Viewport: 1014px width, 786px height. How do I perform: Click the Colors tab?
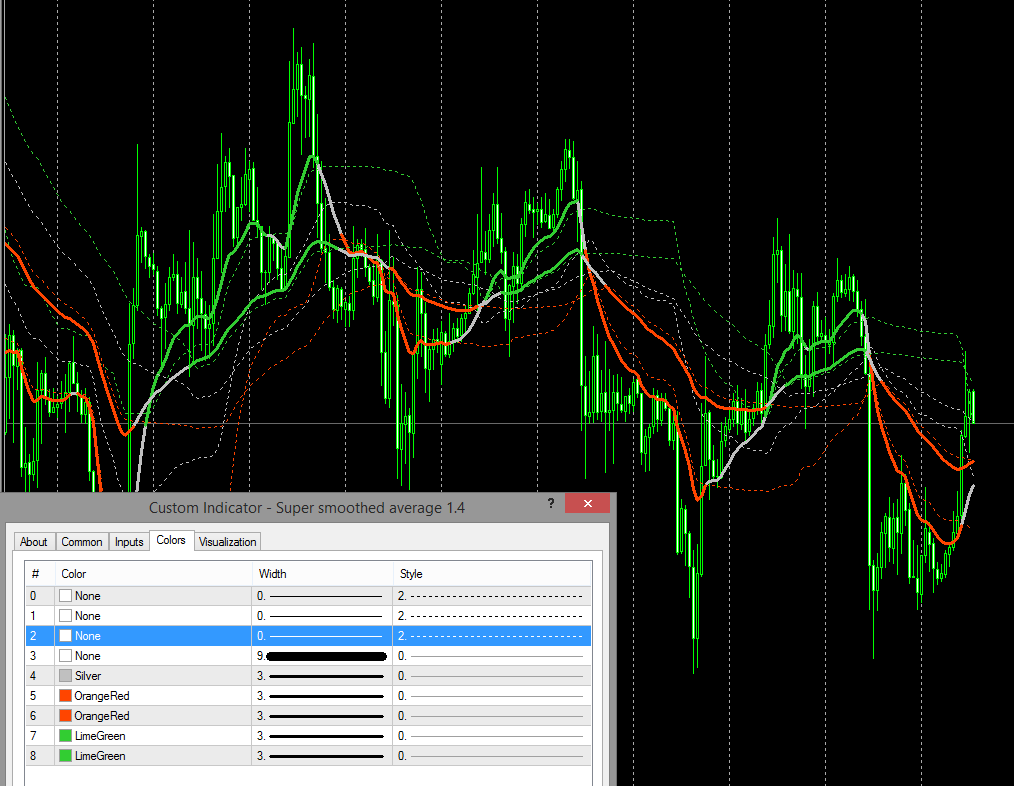(171, 540)
